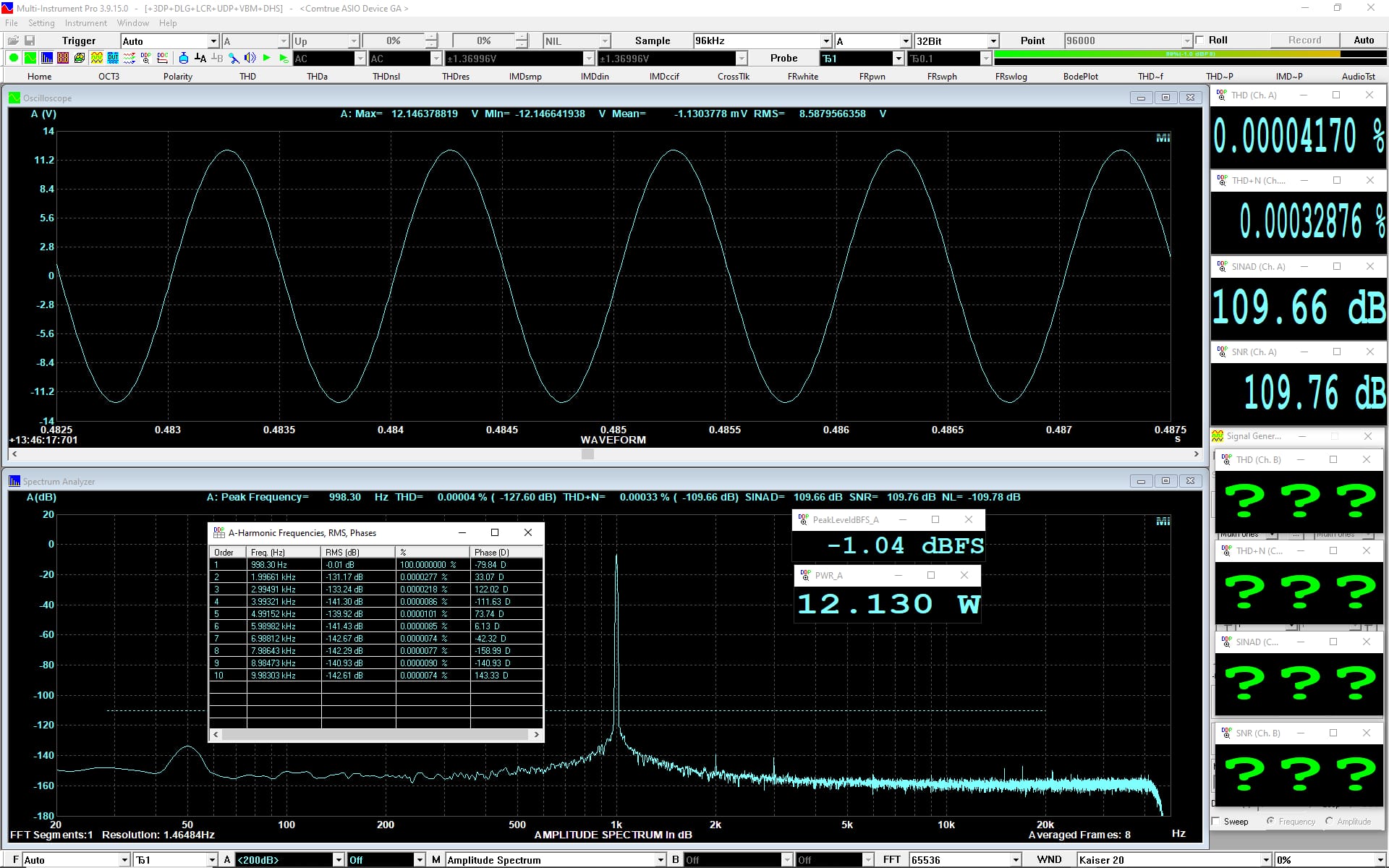This screenshot has width=1389, height=868.
Task: Click the save disk icon
Action: [x=30, y=41]
